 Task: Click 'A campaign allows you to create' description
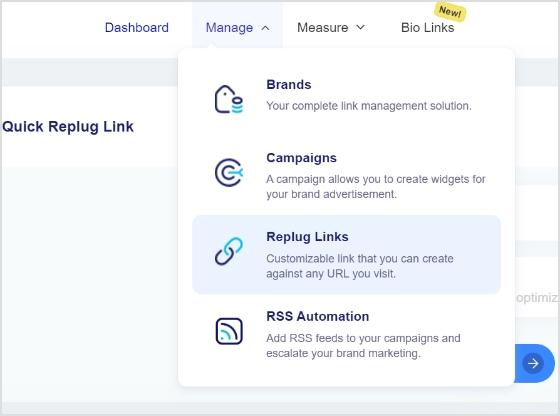(376, 186)
